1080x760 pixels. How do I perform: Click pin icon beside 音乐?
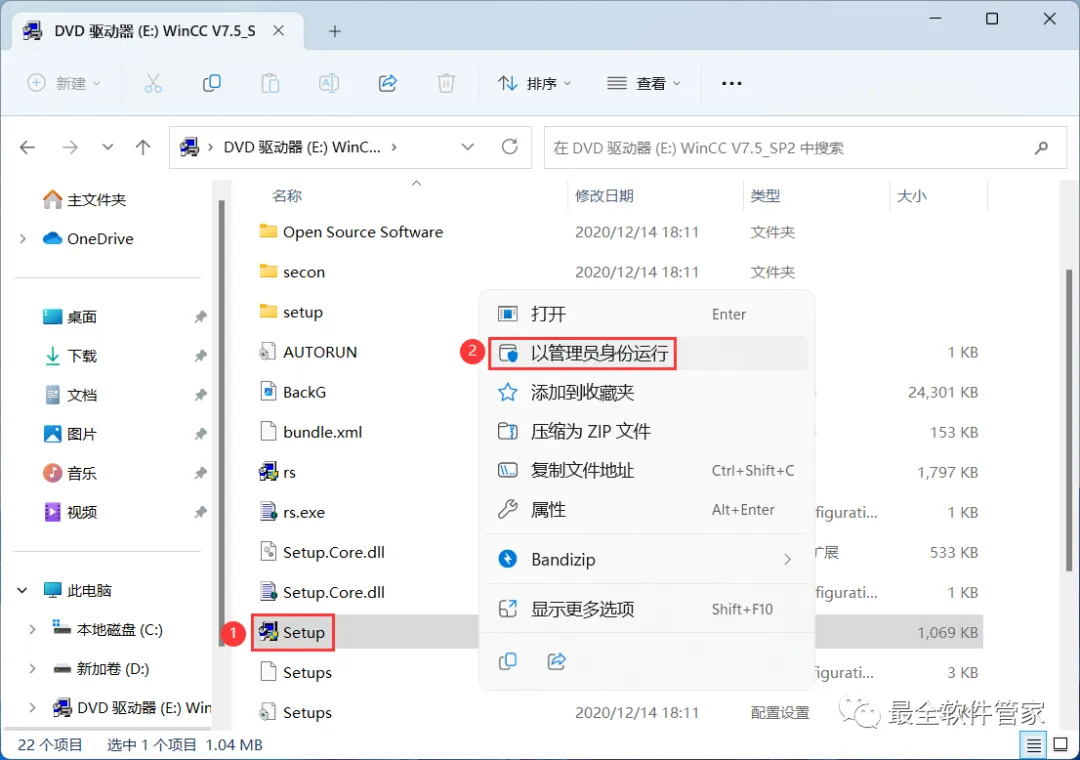click(200, 473)
